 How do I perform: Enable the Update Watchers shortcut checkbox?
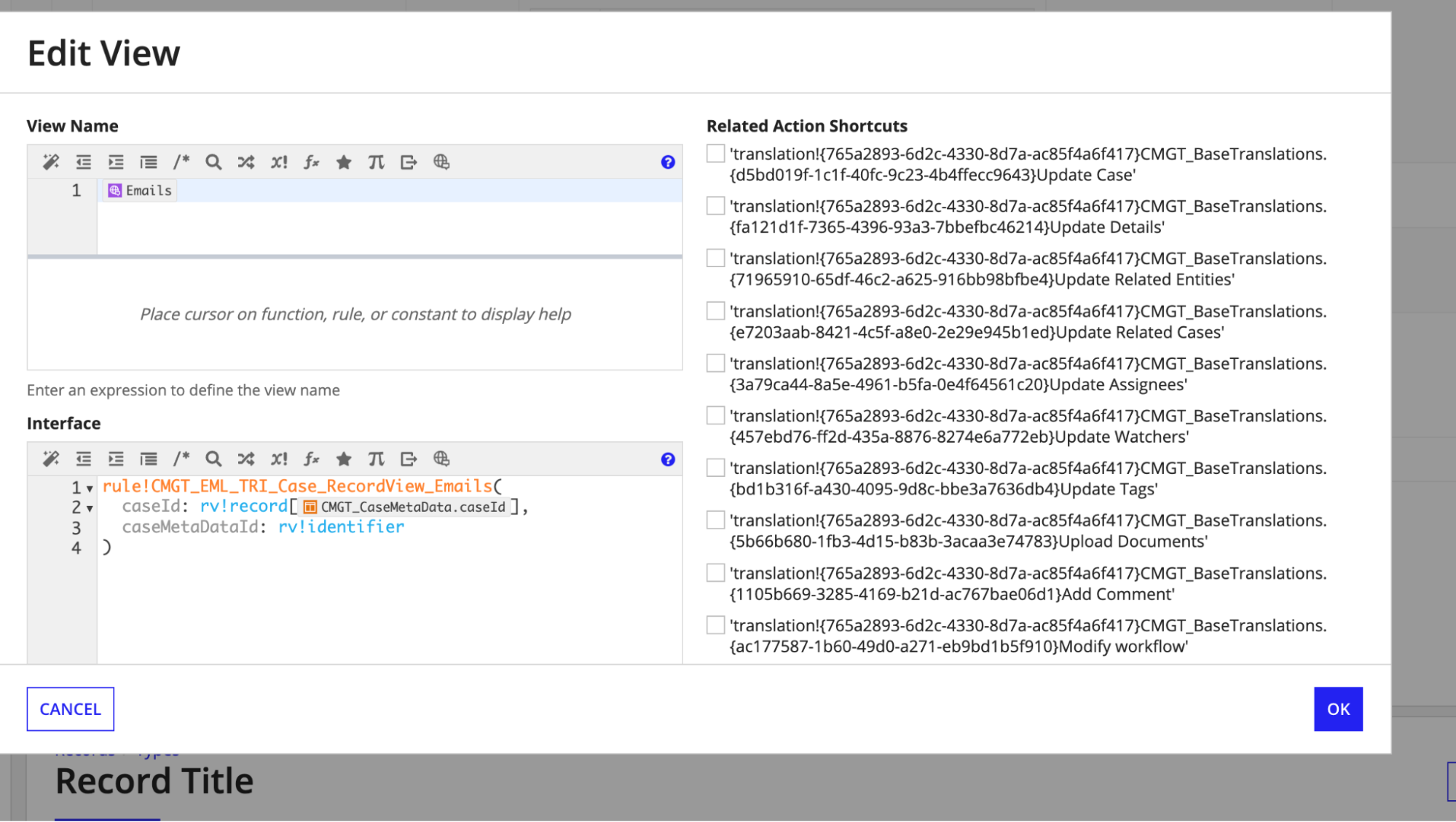coord(716,416)
